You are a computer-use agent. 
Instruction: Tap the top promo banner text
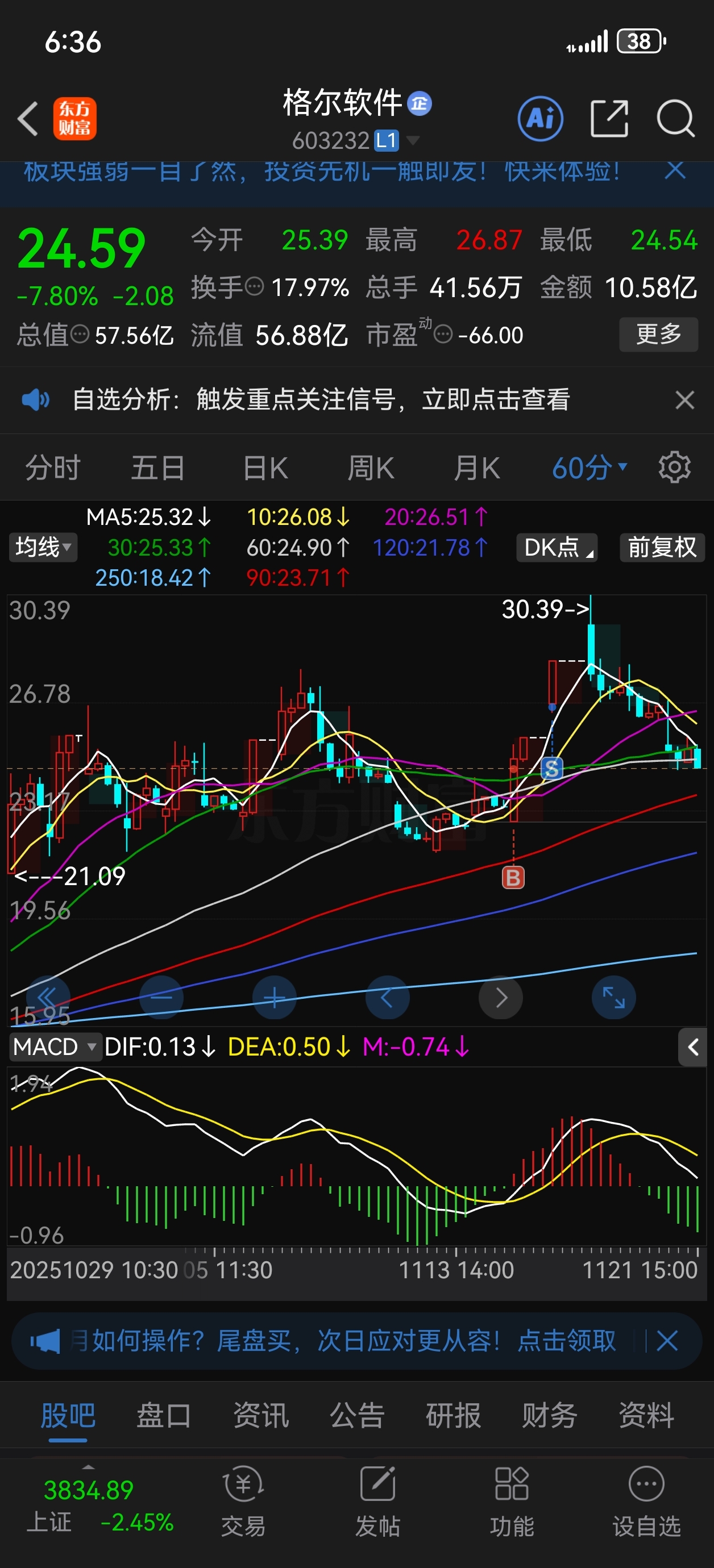322,171
